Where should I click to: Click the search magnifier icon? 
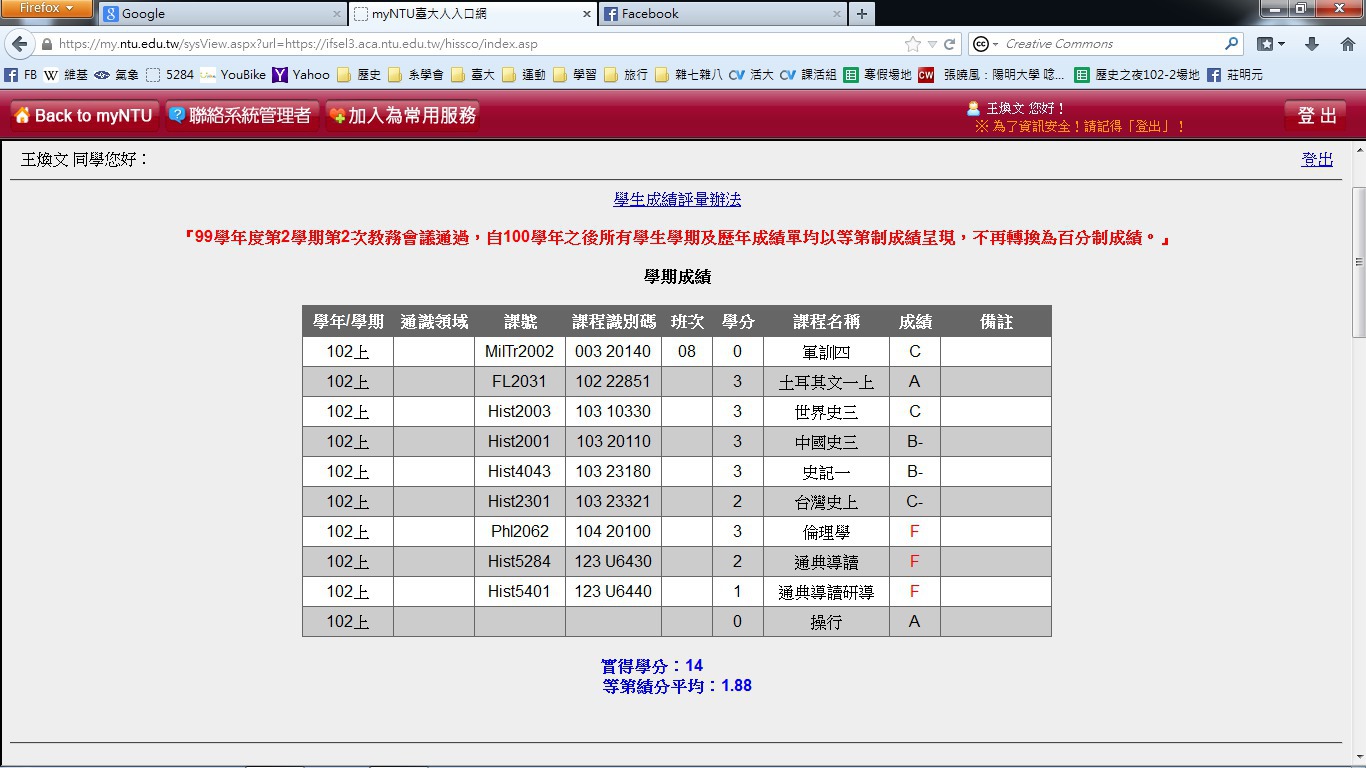coord(1231,44)
